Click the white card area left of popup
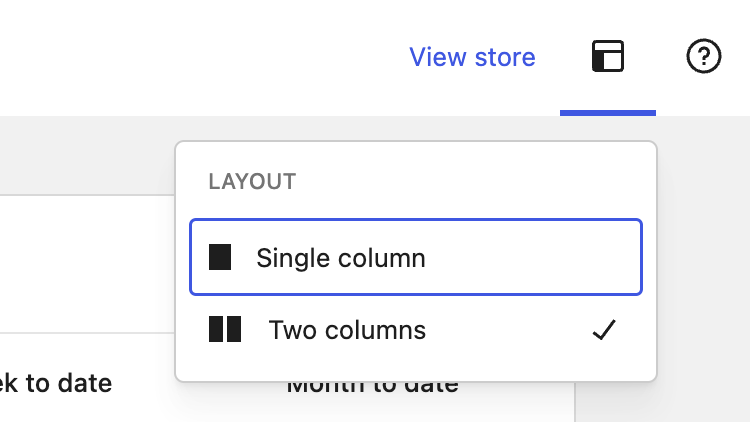 [x=86, y=263]
